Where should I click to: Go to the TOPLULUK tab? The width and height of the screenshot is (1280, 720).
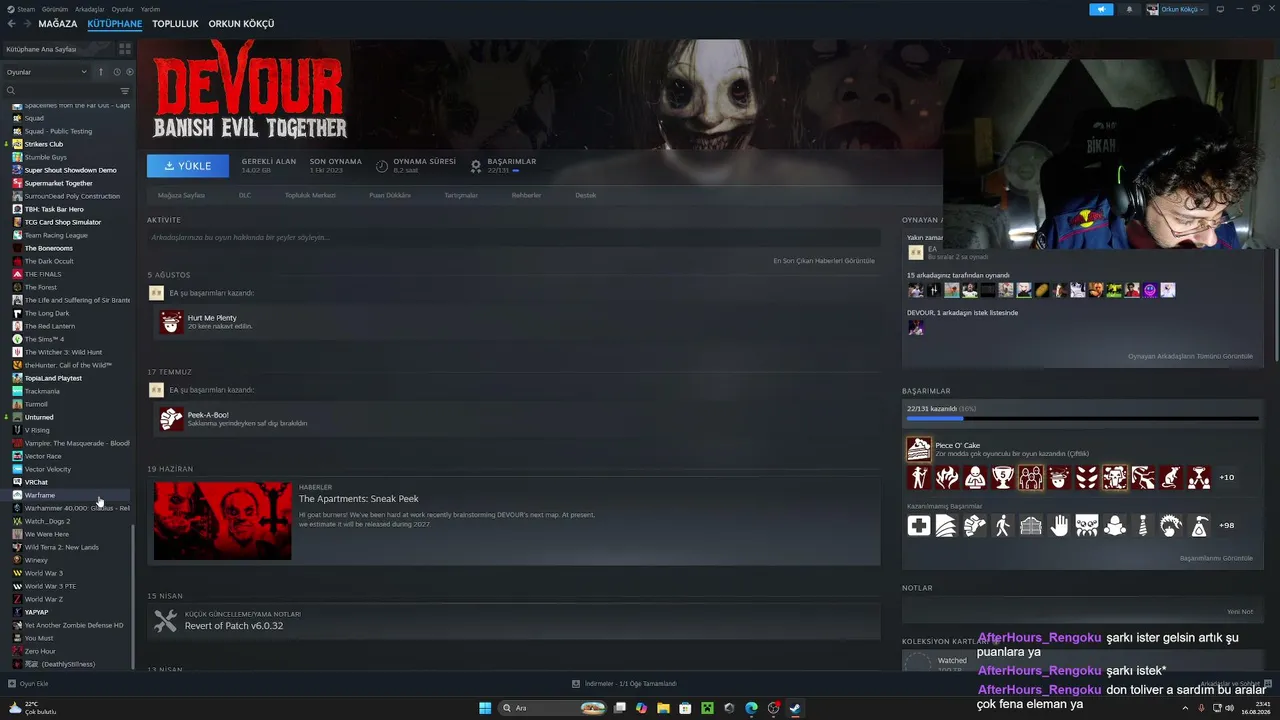tap(175, 24)
